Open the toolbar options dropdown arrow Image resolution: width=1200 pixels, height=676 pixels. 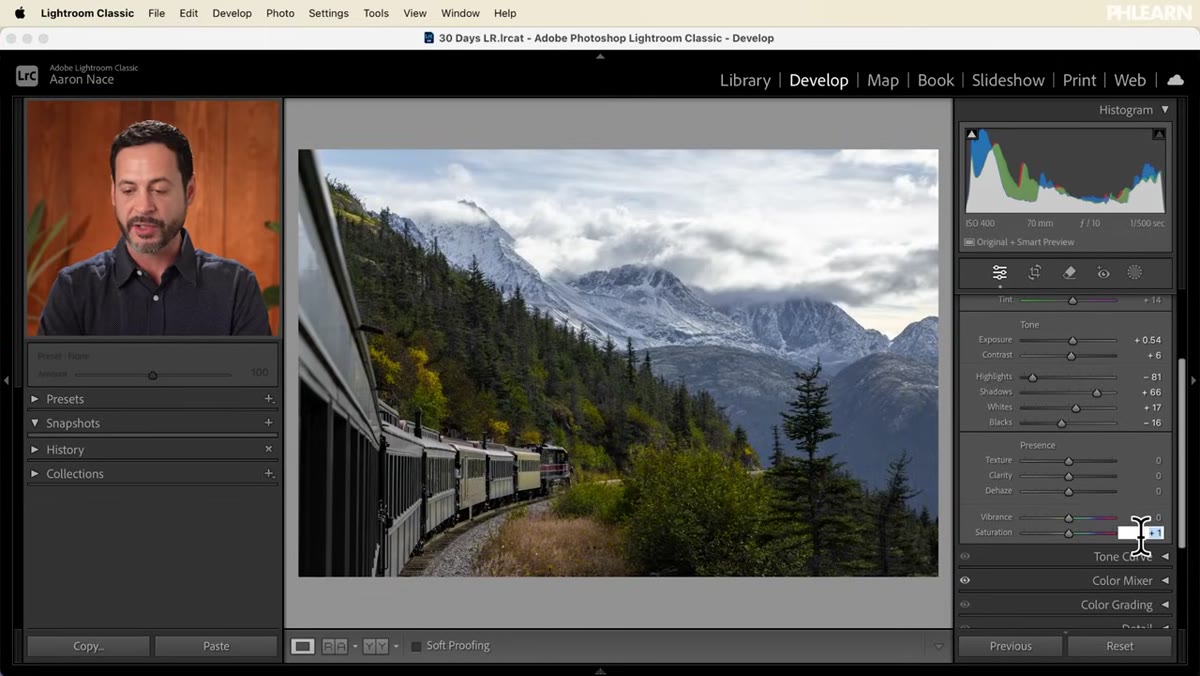[938, 646]
